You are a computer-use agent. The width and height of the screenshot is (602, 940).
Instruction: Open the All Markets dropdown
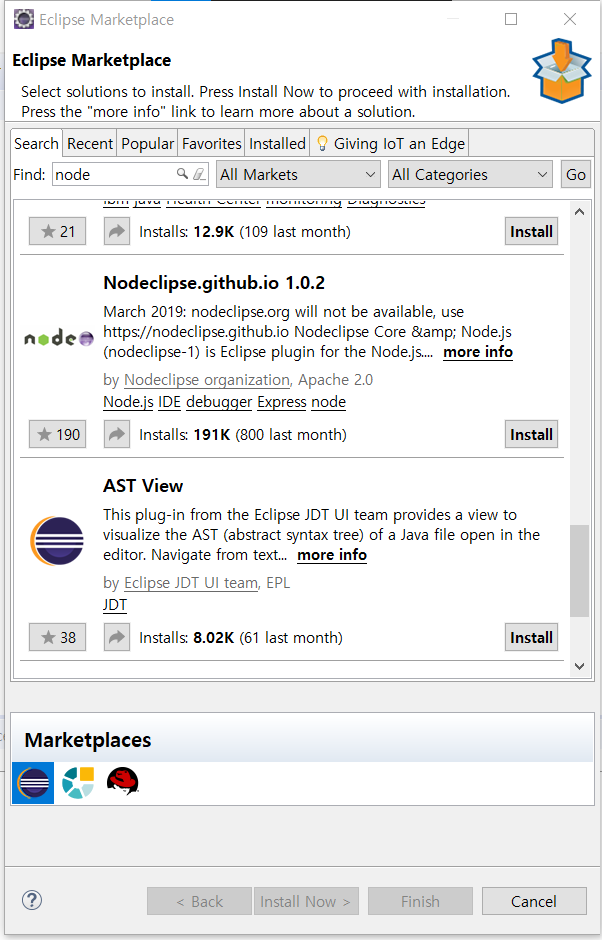298,174
